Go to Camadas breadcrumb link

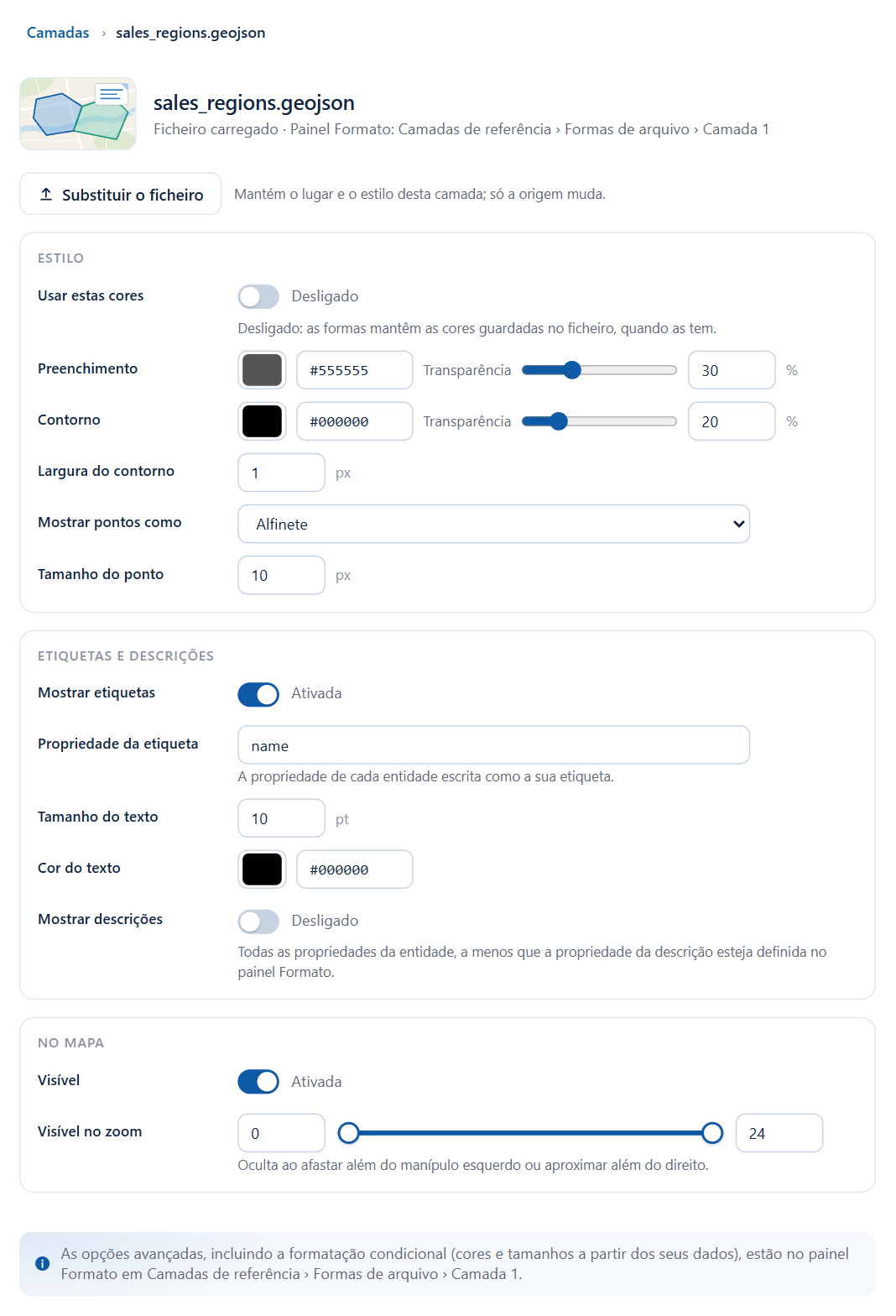pyautogui.click(x=58, y=33)
